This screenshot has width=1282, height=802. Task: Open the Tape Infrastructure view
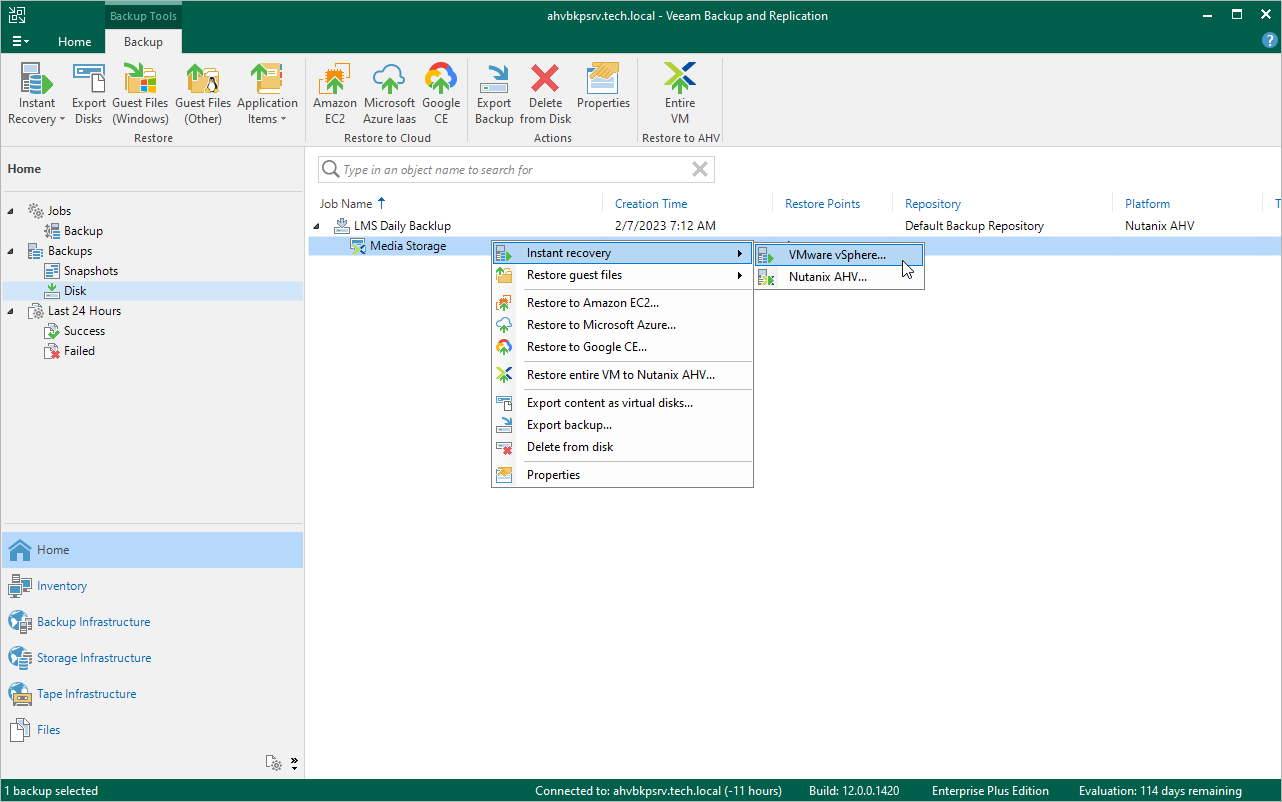tap(152, 694)
